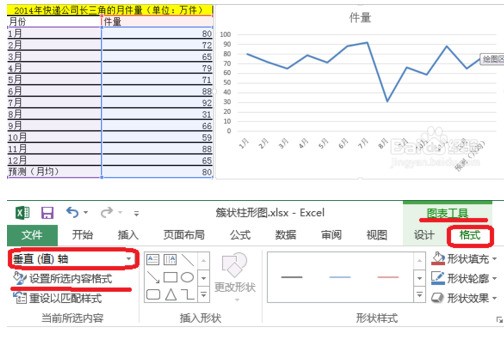Screen dimensions: 504x363
Task: Open the 文件 tab
Action: click(32, 235)
